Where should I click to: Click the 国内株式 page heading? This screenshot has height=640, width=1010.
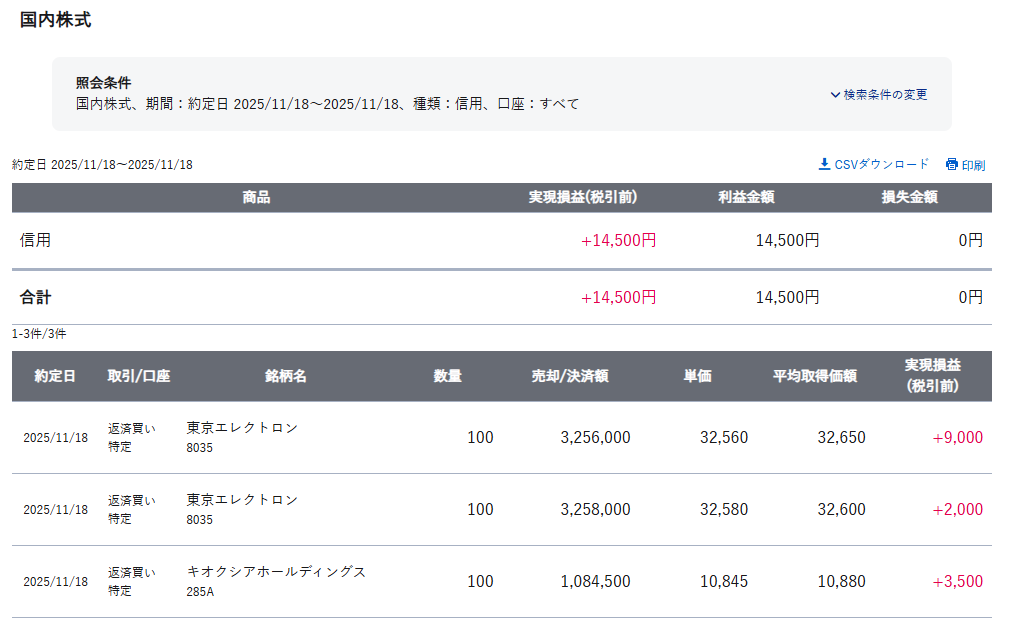tap(56, 20)
